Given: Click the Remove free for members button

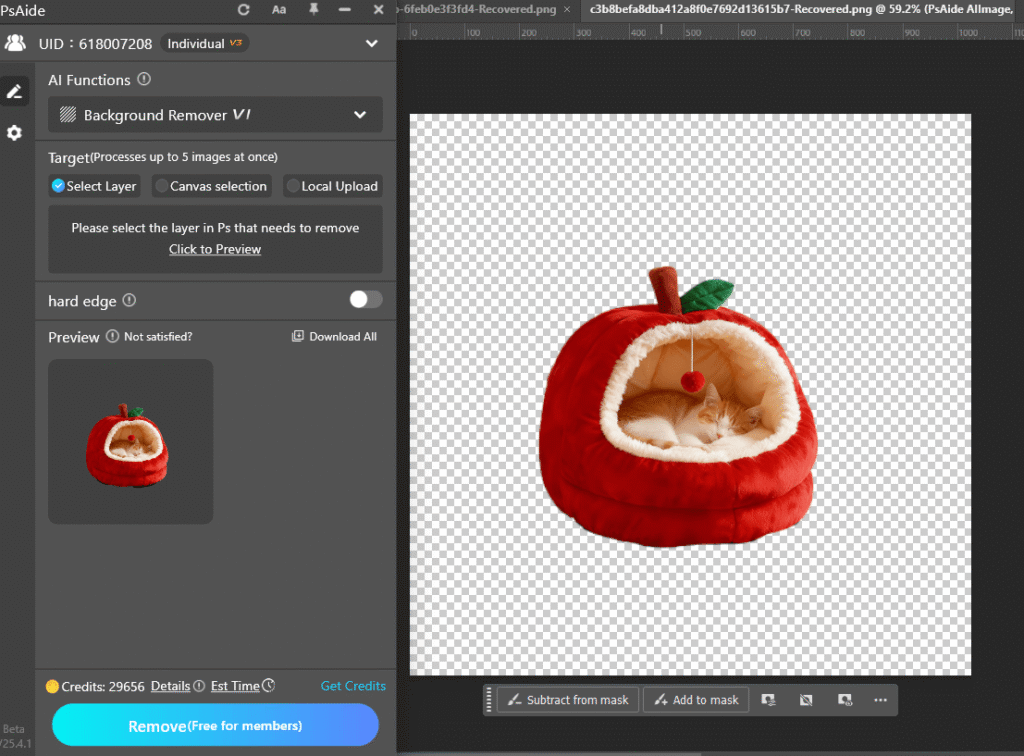Looking at the screenshot, I should pos(215,723).
